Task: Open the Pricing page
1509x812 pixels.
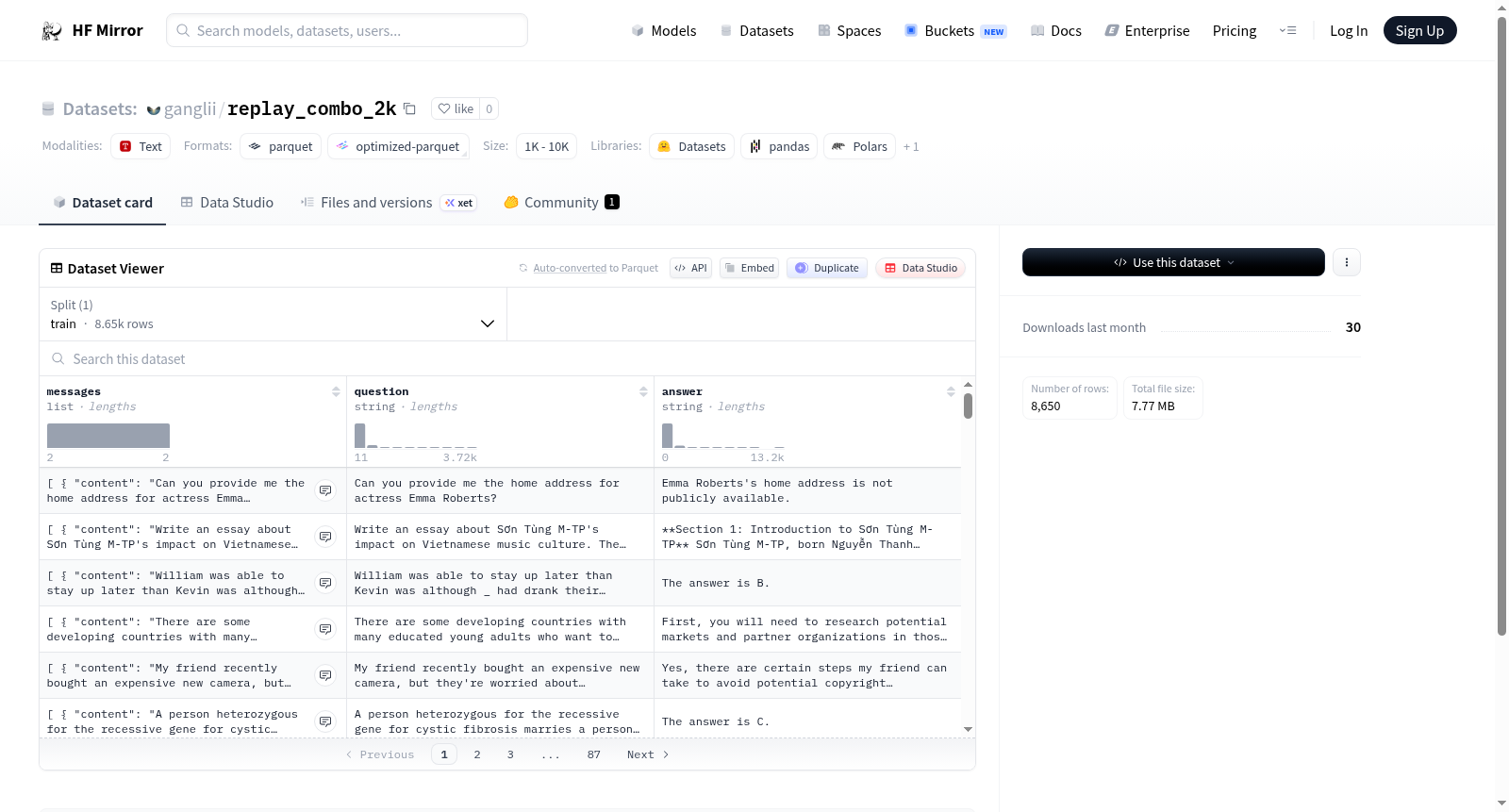Action: (x=1235, y=31)
